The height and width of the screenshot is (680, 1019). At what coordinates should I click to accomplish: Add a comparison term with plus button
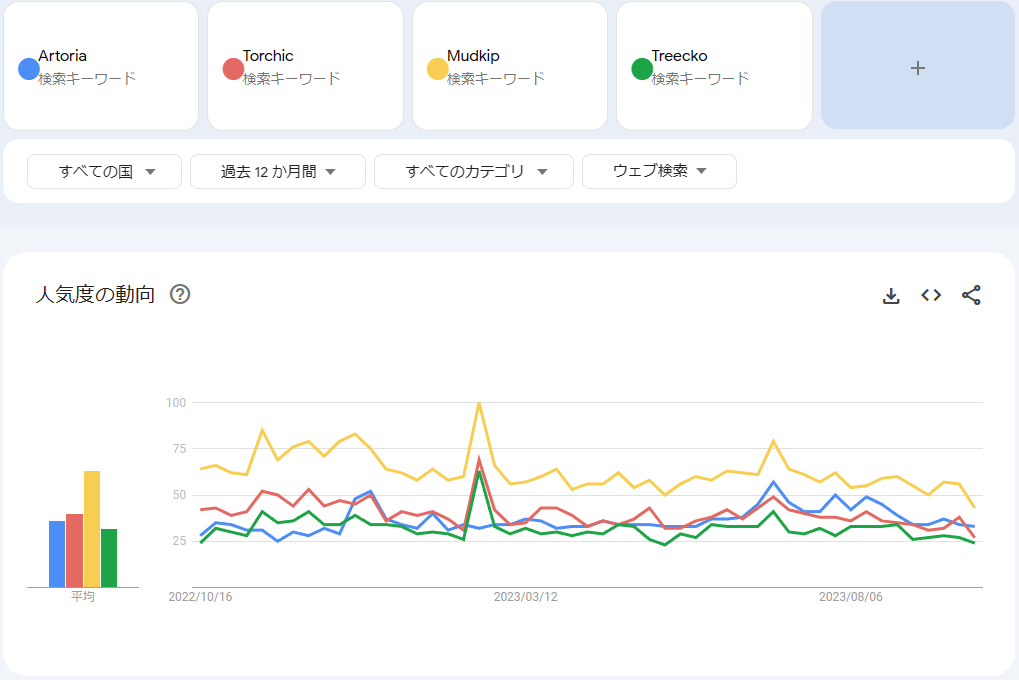[918, 67]
